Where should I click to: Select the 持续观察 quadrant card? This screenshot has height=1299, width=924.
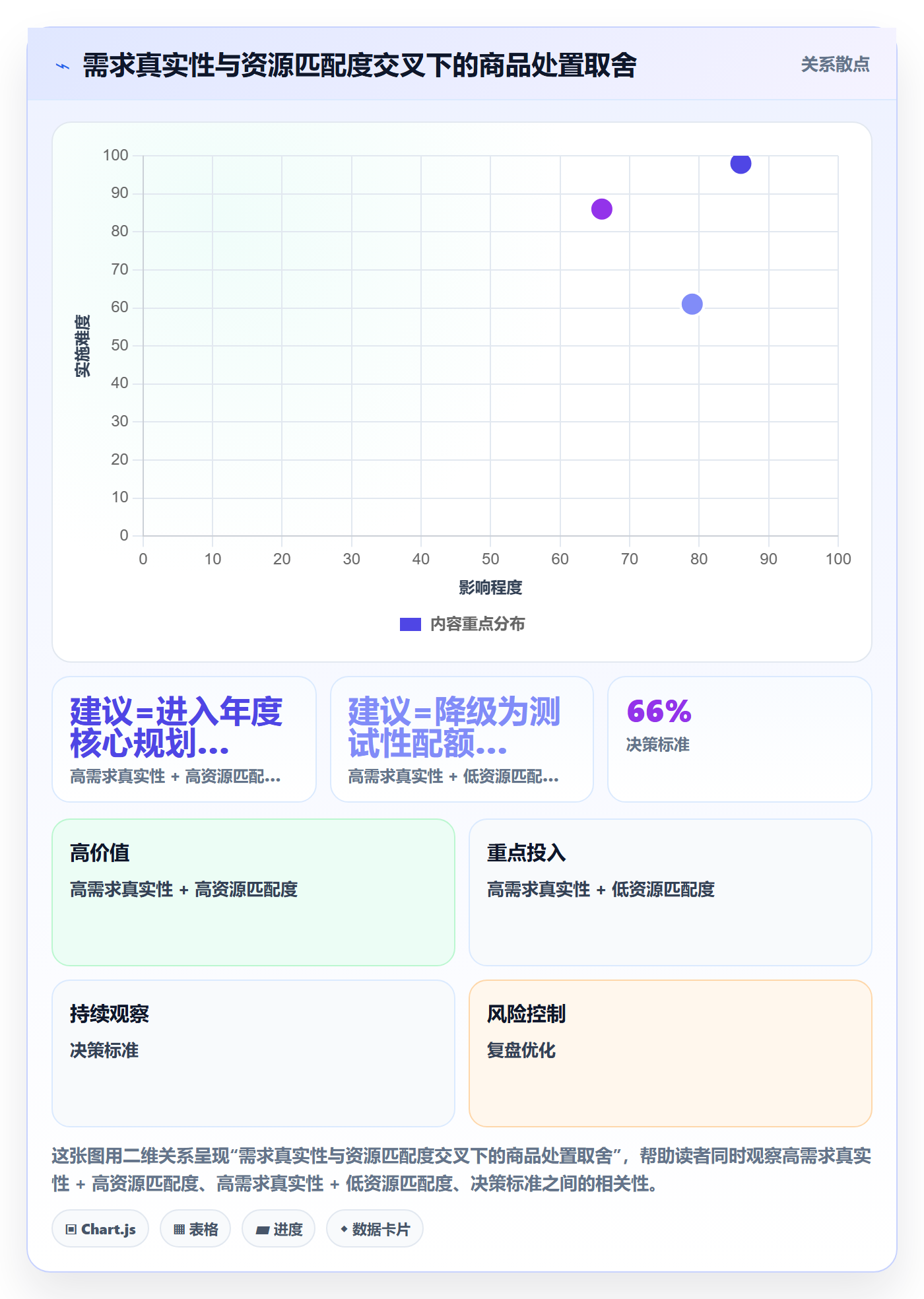tap(253, 1053)
